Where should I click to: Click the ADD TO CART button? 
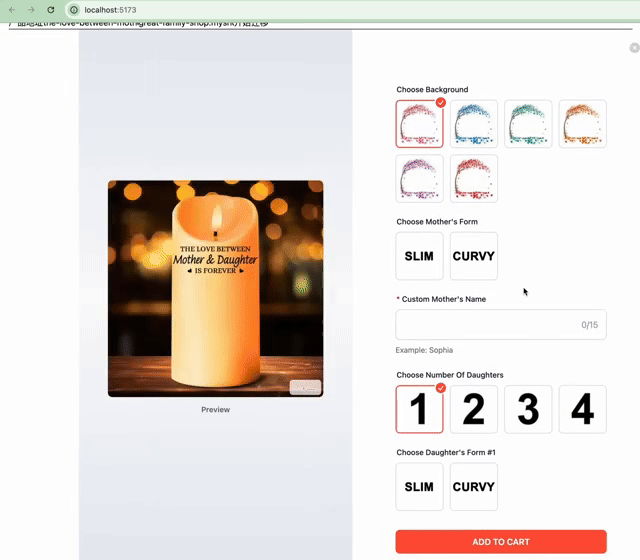click(x=501, y=542)
